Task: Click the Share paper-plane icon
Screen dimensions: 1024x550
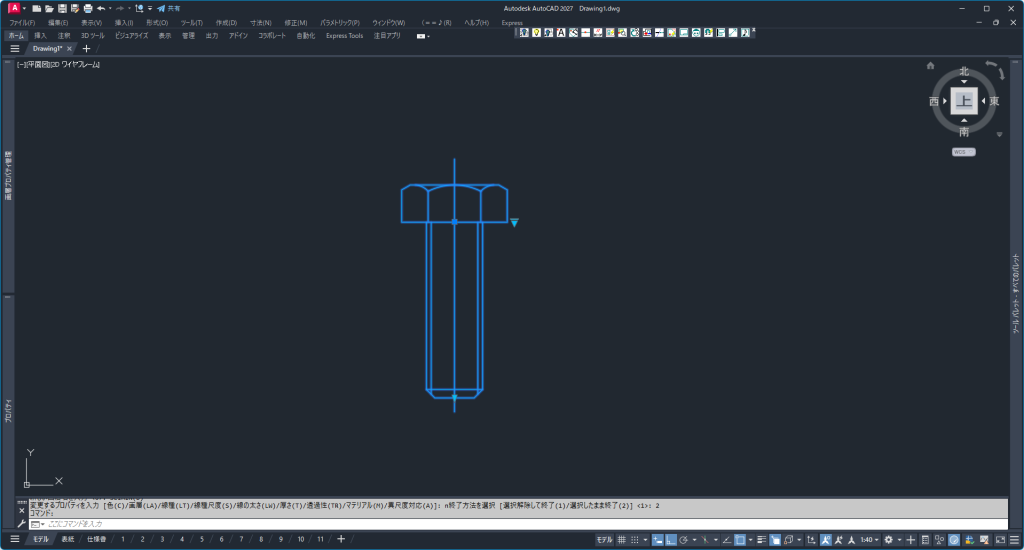Action: (x=161, y=8)
